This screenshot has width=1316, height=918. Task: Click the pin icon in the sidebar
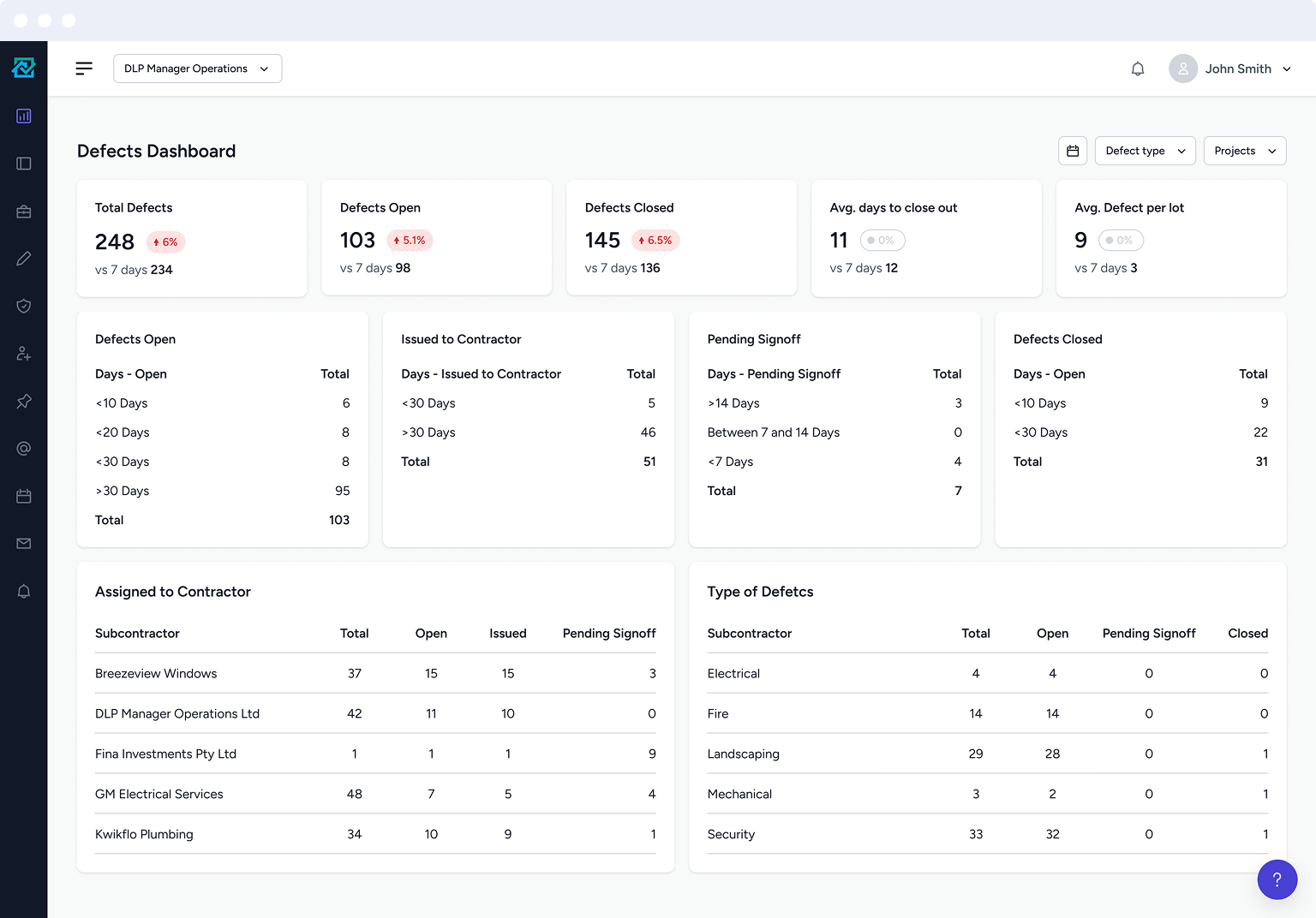point(23,401)
